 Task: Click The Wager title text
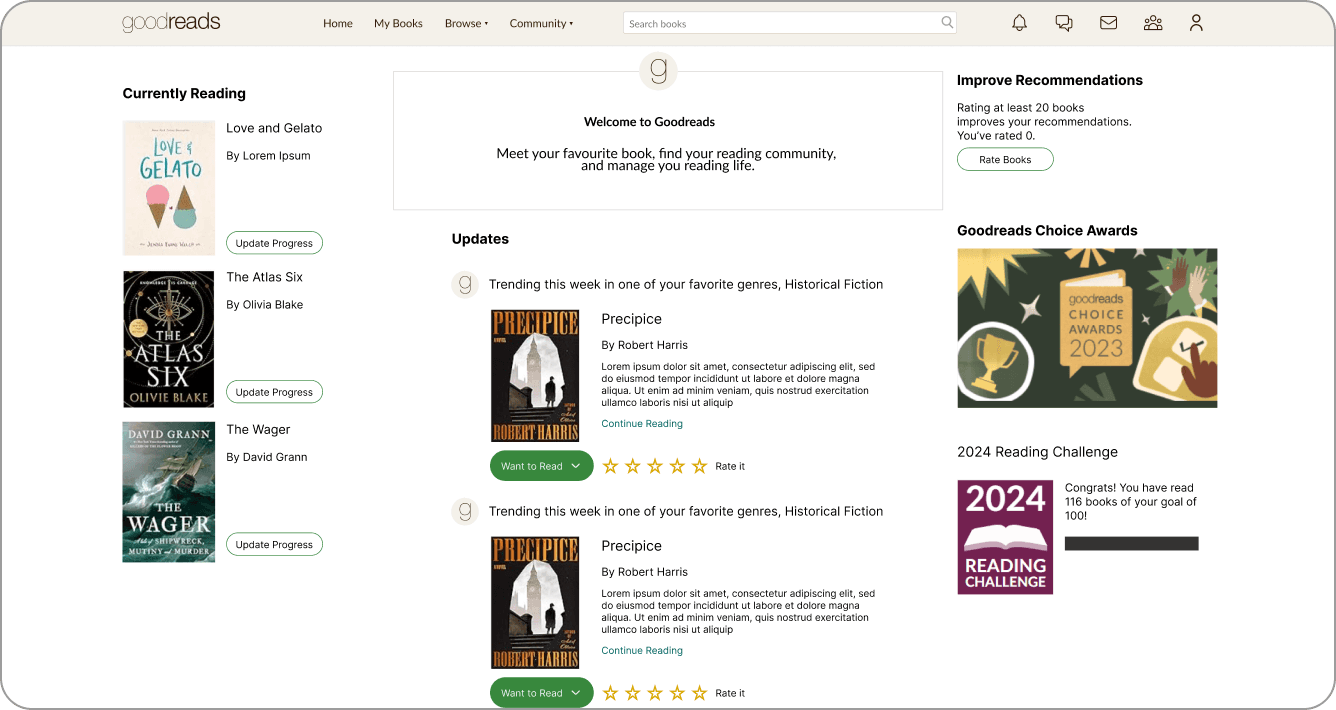(x=258, y=429)
